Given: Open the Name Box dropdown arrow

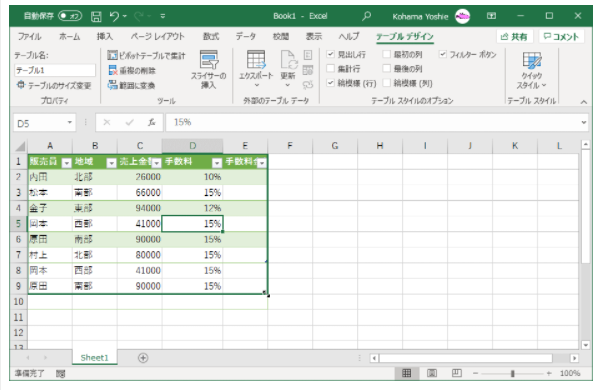Looking at the screenshot, I should (70, 123).
